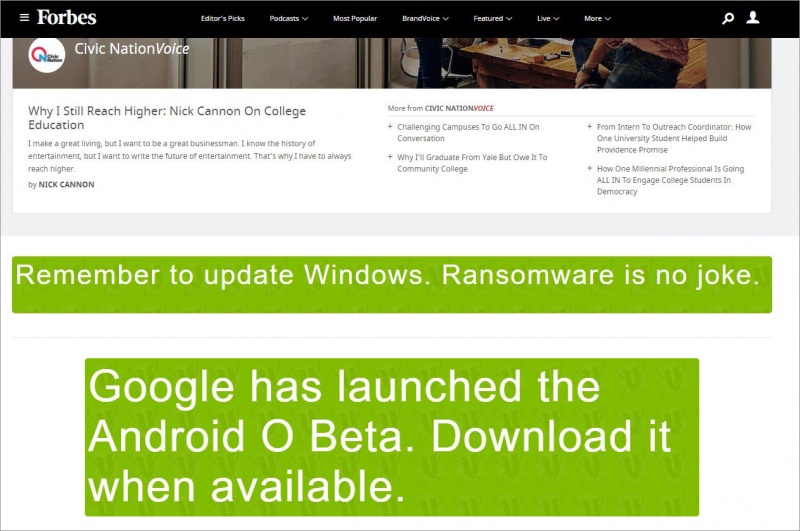Click the plus beside How One Millennial

tap(589, 168)
